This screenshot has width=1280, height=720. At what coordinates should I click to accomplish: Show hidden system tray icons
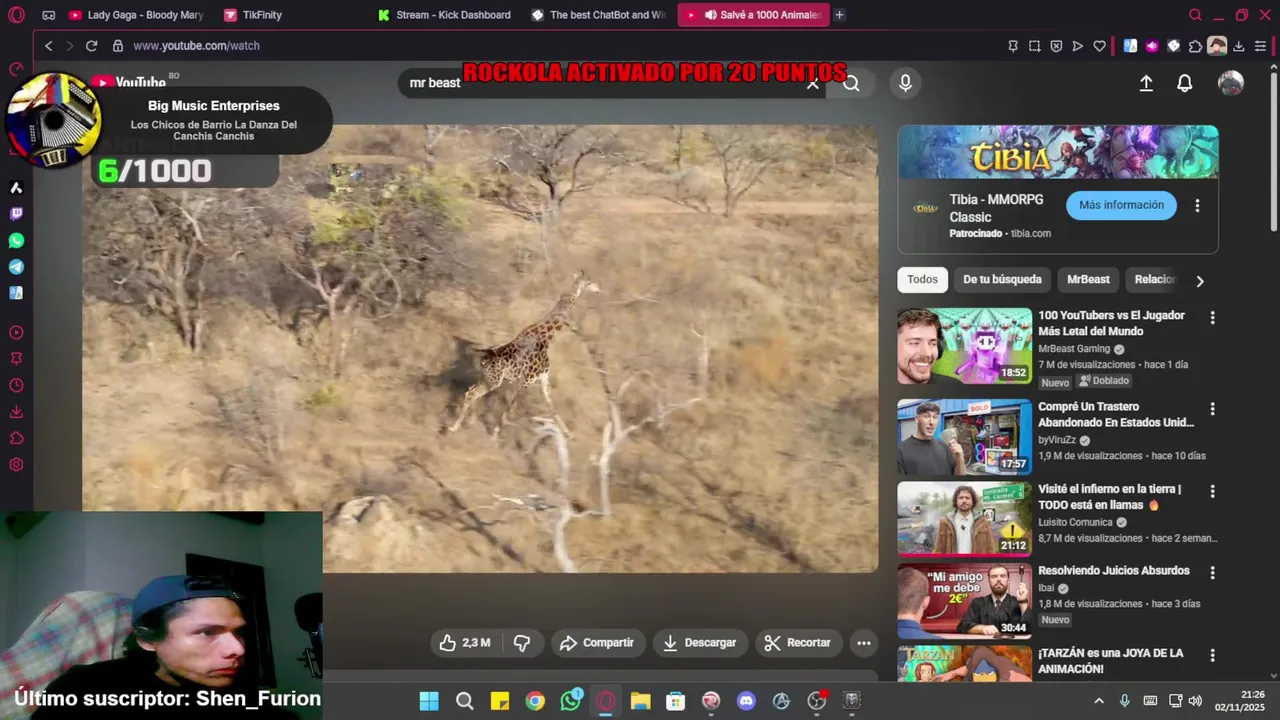tap(1099, 701)
